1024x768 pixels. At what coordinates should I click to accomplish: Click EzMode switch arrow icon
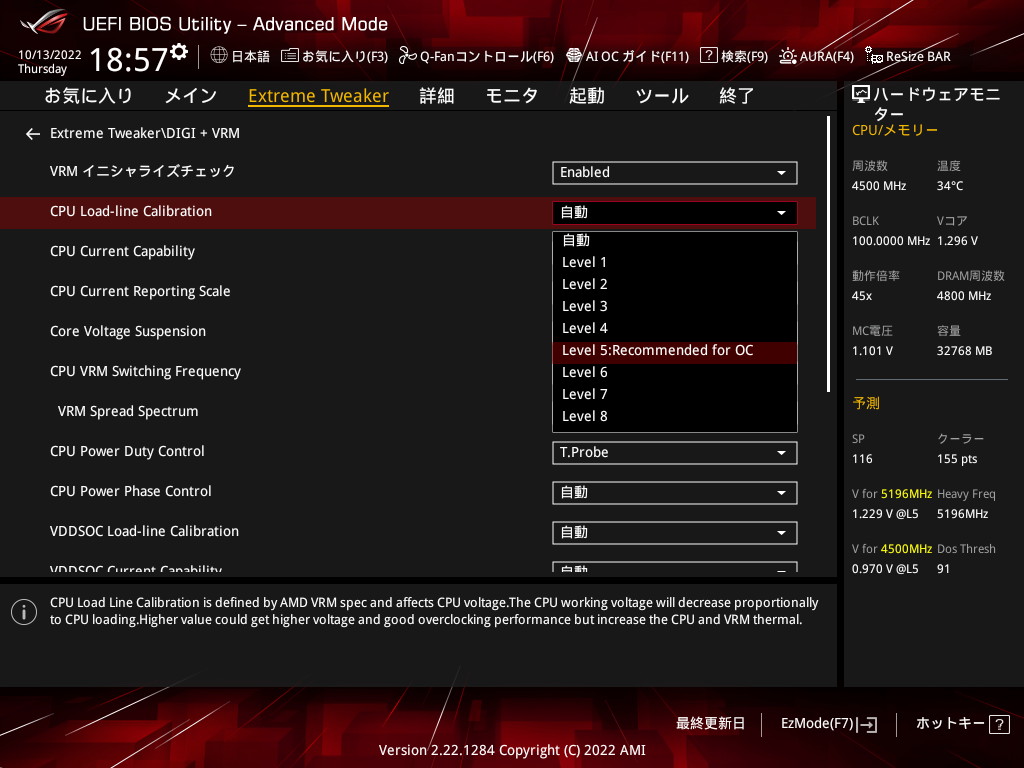(868, 724)
